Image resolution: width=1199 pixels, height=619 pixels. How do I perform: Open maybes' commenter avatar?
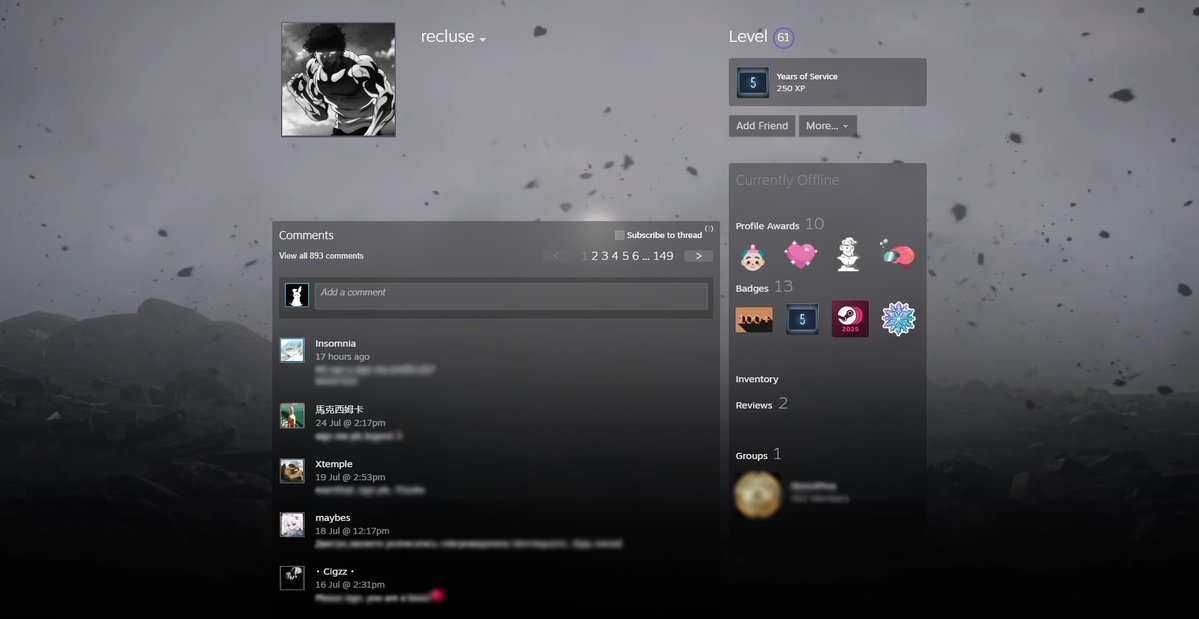tap(292, 524)
